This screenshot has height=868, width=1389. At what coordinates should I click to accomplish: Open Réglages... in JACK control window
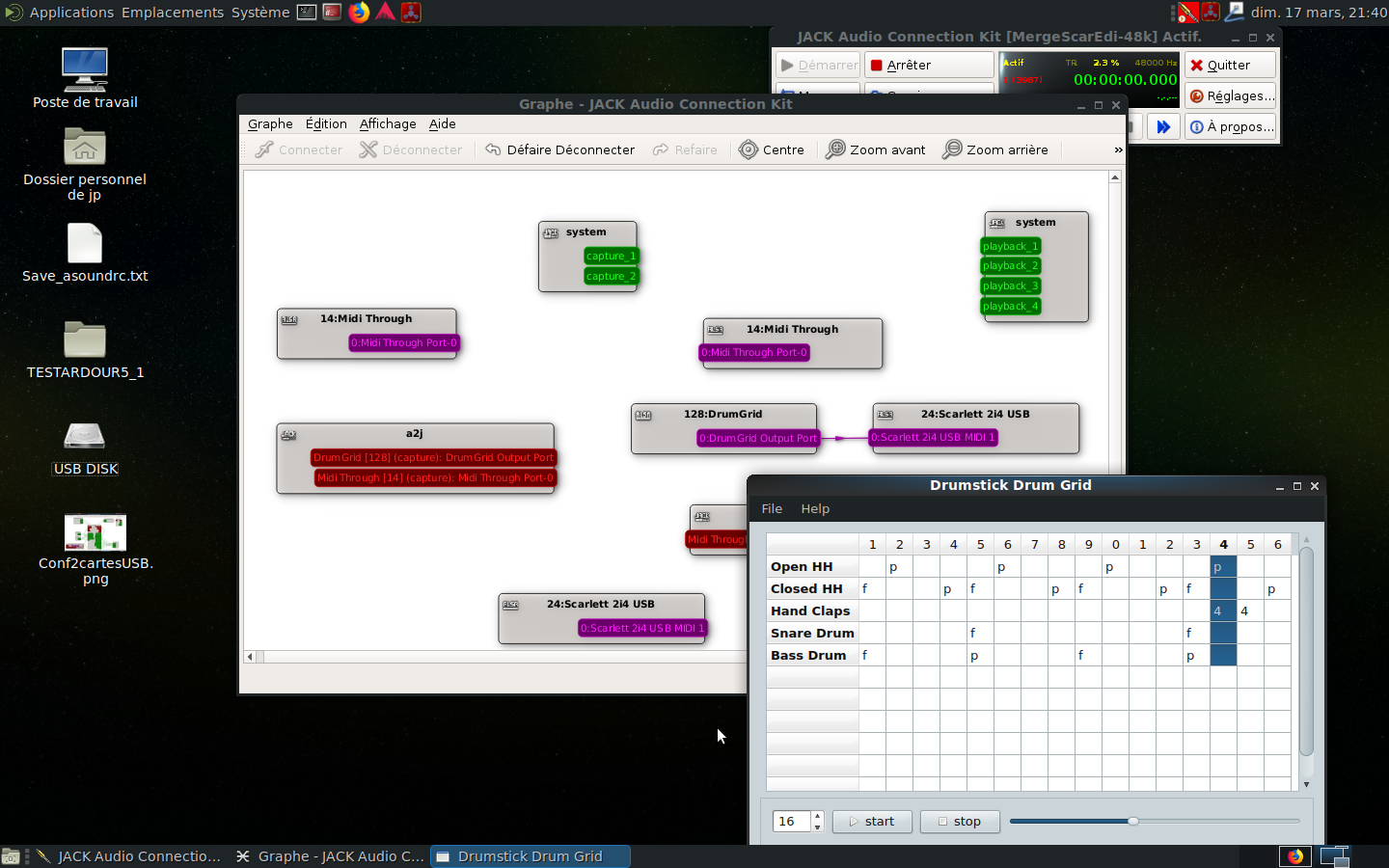[1230, 95]
